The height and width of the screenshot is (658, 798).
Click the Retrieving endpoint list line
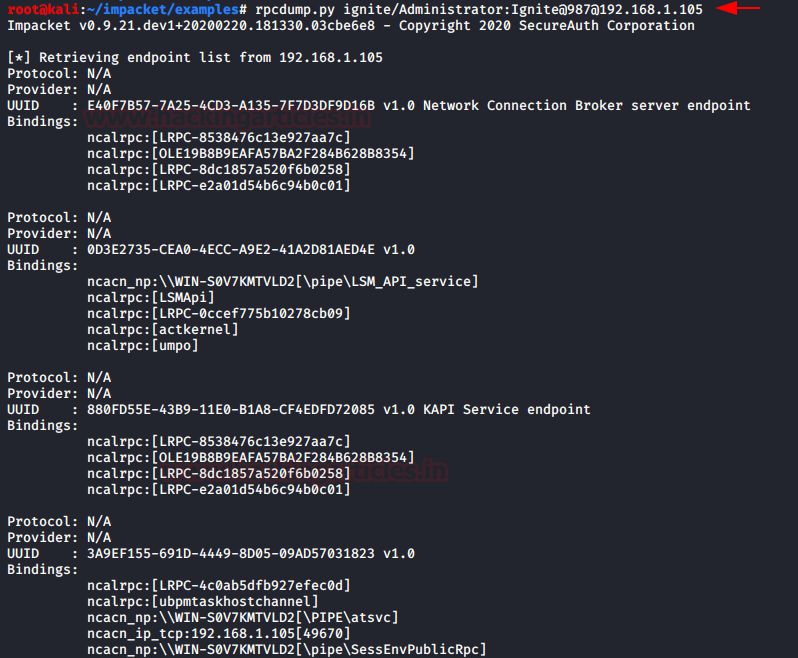195,58
